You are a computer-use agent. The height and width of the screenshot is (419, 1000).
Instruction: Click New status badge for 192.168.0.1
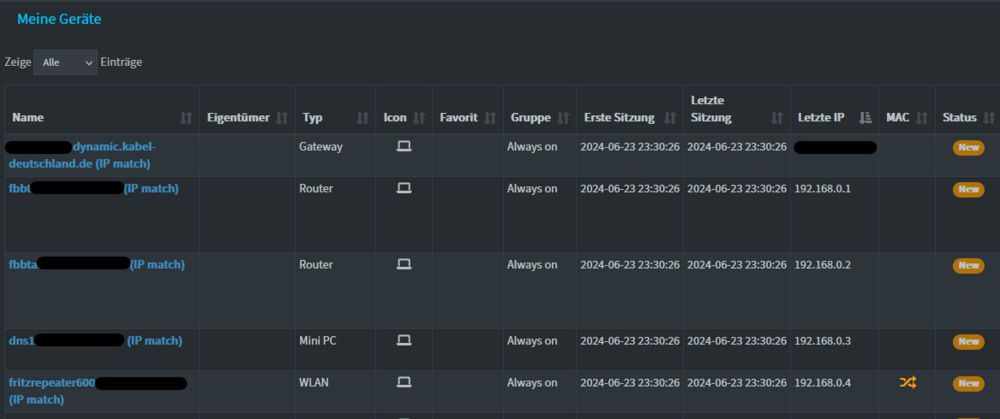point(968,189)
